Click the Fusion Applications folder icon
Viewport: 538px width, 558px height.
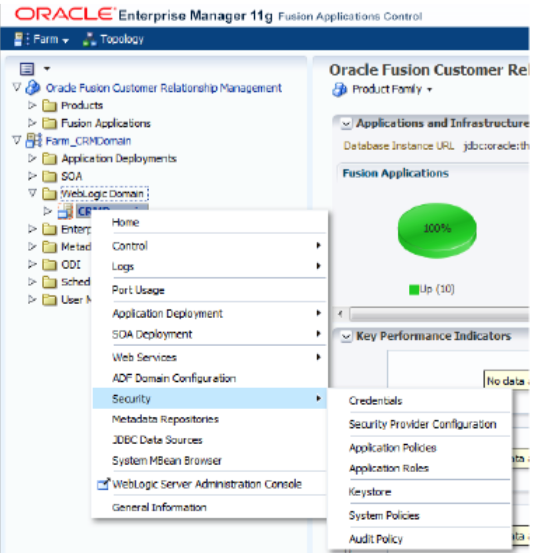pyautogui.click(x=49, y=123)
